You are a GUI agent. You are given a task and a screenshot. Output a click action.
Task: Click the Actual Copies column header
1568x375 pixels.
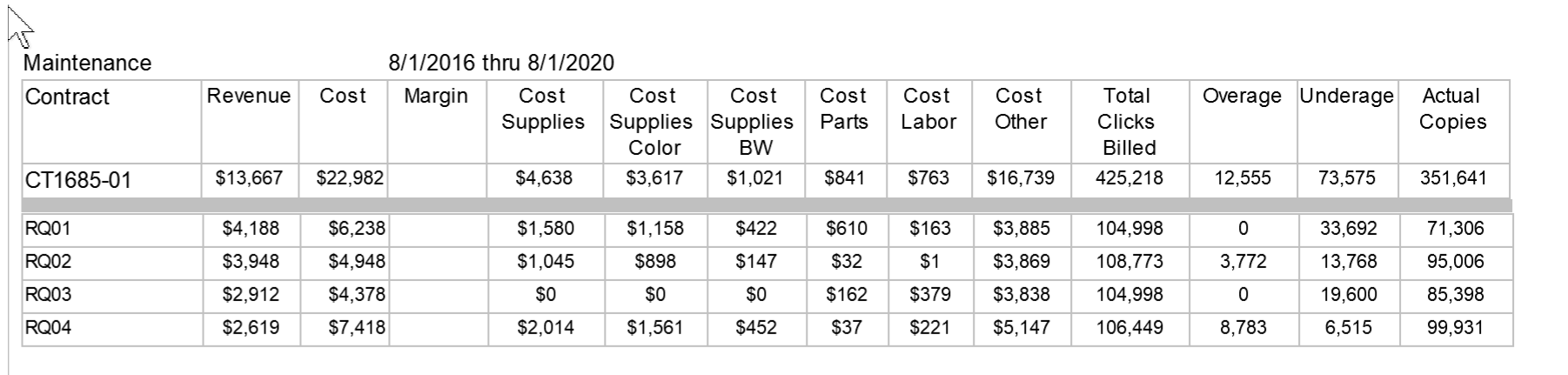1452,109
